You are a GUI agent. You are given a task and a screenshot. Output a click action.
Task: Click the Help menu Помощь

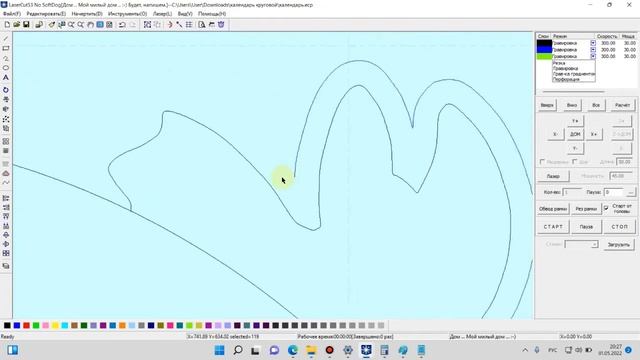pos(212,13)
